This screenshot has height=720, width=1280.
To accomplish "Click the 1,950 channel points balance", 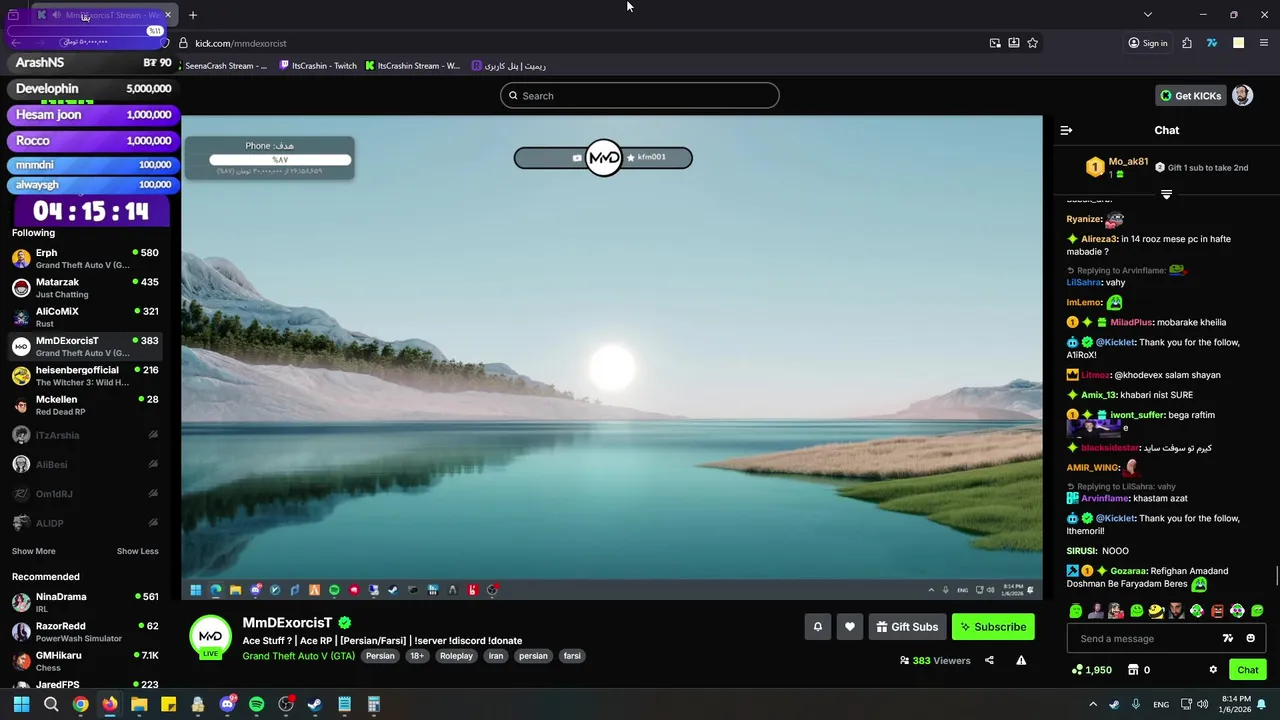I will pos(1091,670).
